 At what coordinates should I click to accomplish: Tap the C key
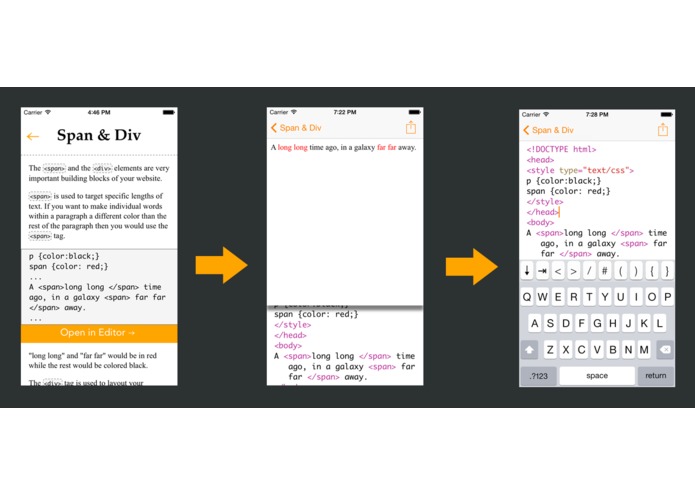point(582,350)
